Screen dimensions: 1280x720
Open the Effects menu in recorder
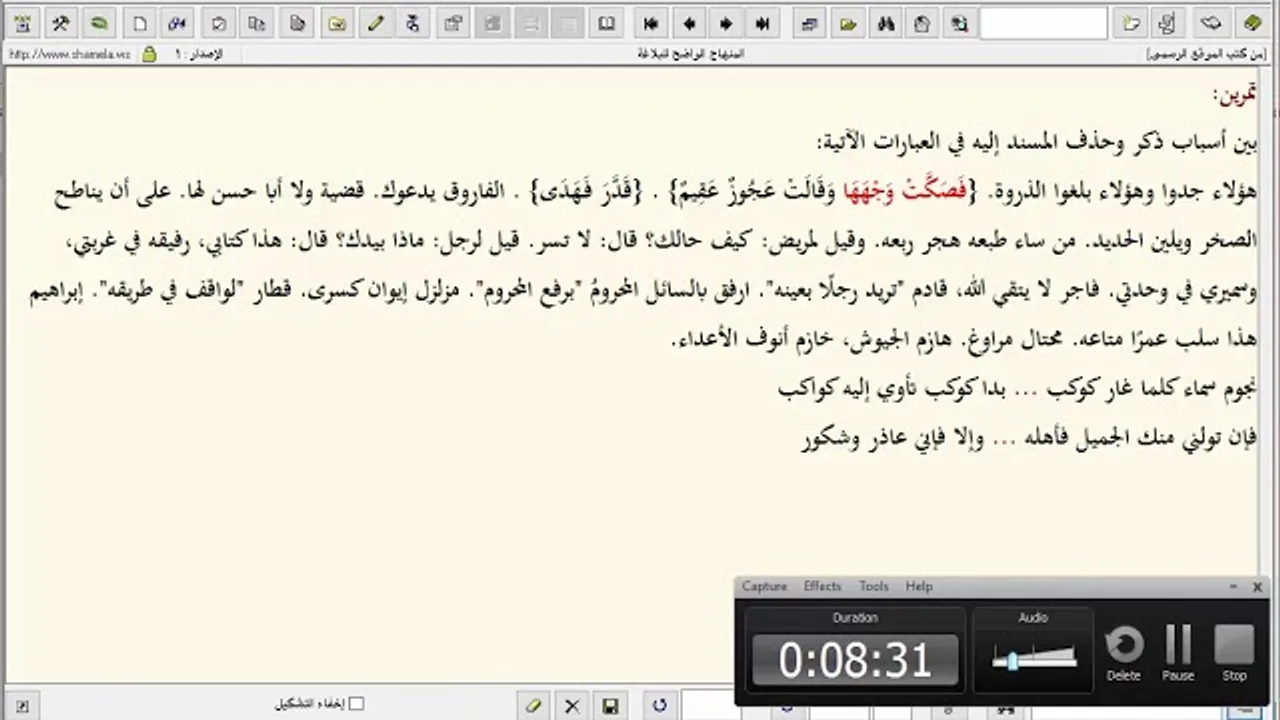click(823, 587)
